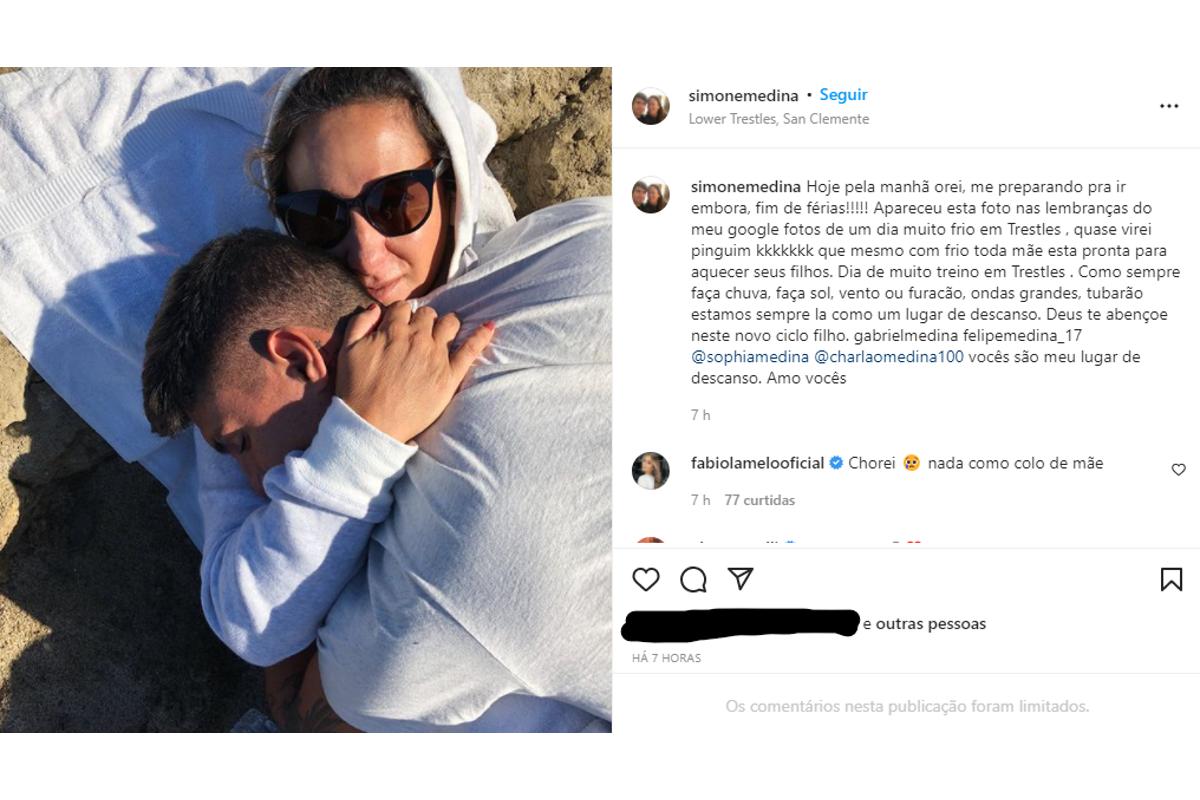
Task: Open @sophiamedina mention in caption
Action: (739, 357)
